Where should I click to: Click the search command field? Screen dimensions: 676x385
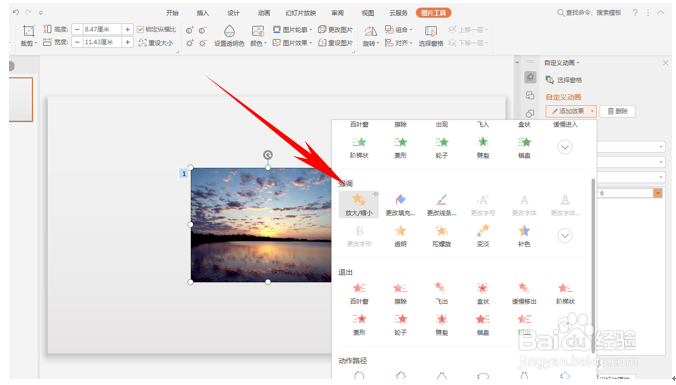tap(589, 13)
